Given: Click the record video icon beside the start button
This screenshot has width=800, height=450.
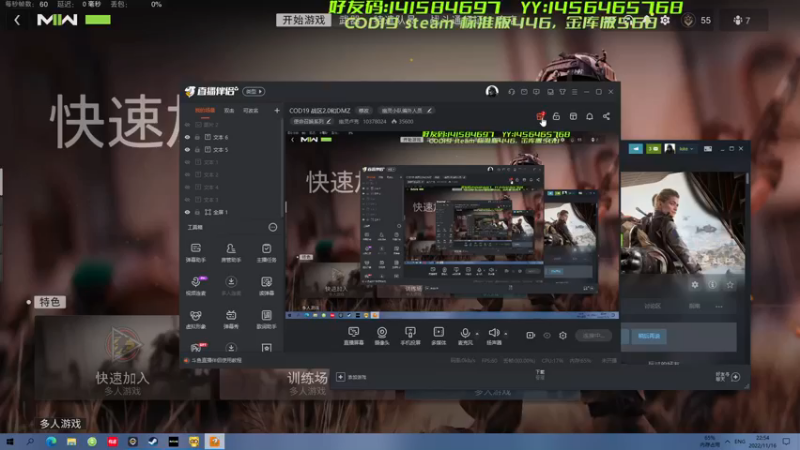Looking at the screenshot, I should tap(531, 335).
